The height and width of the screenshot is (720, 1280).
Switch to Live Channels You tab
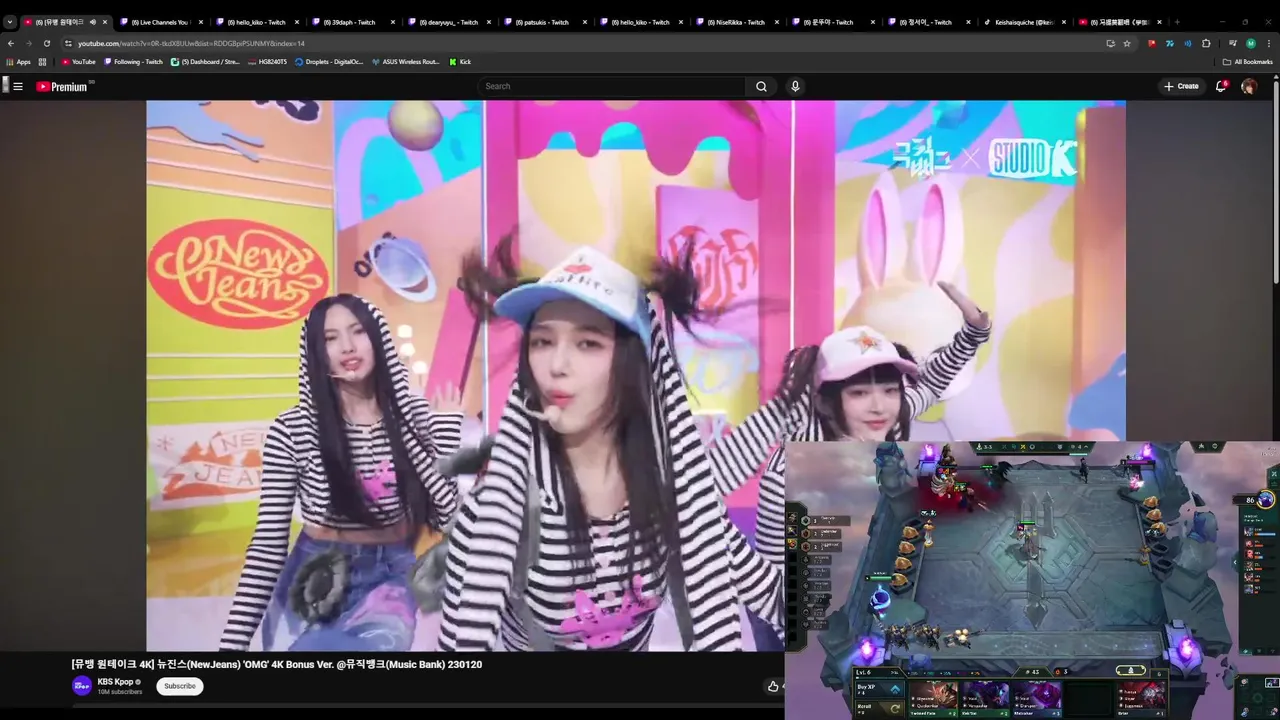(x=159, y=22)
